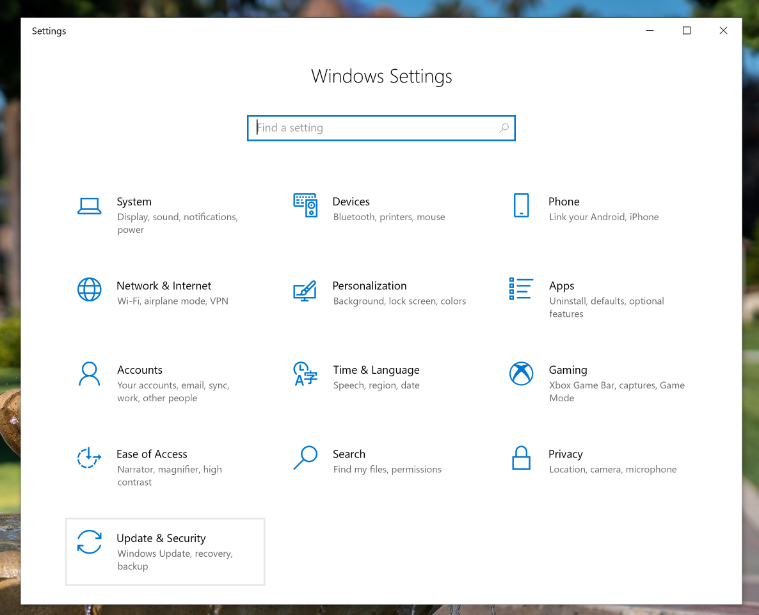The height and width of the screenshot is (615, 759).
Task: Open the Apps list icon
Action: pyautogui.click(x=521, y=288)
